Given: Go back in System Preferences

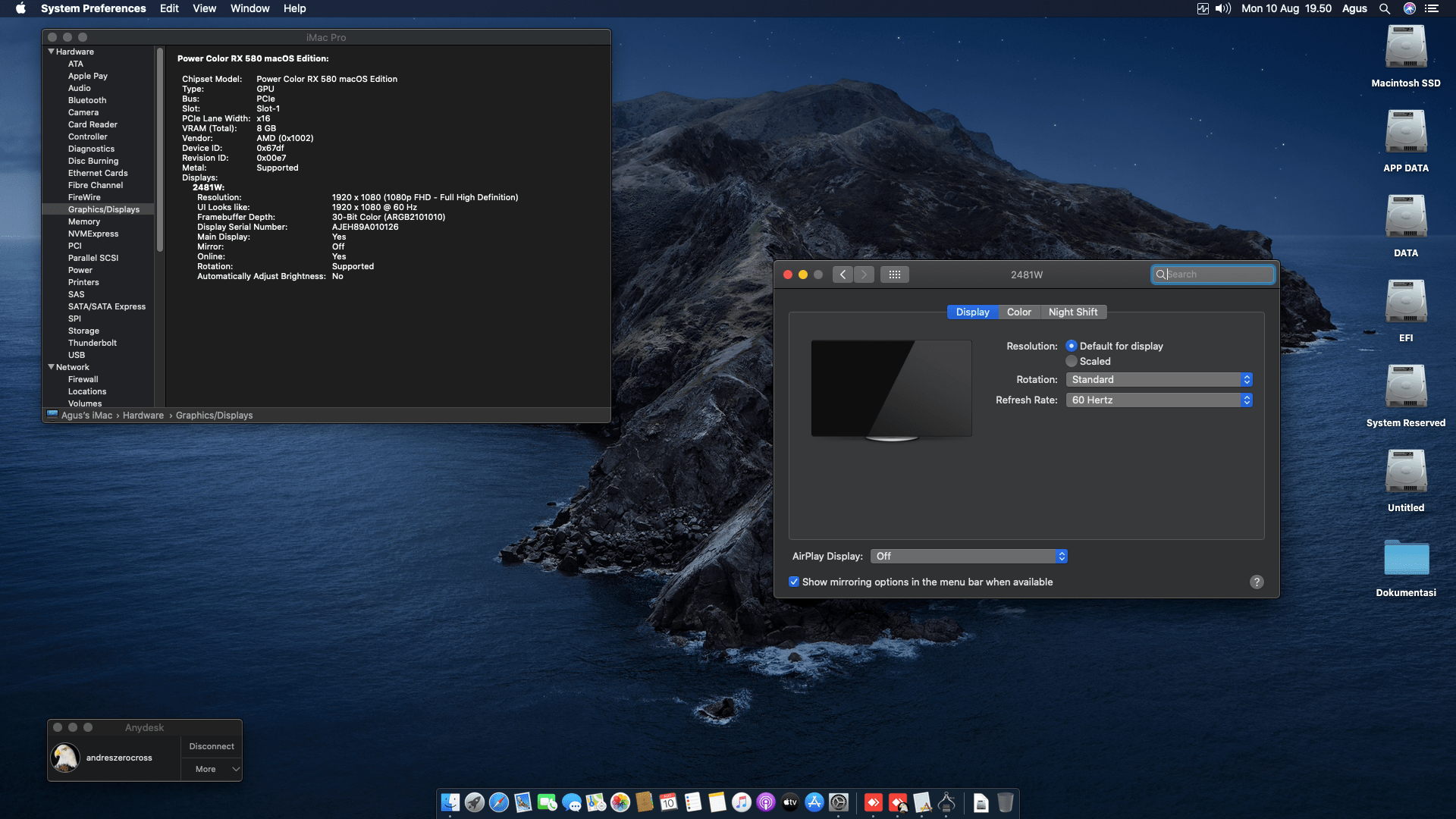Looking at the screenshot, I should [843, 275].
